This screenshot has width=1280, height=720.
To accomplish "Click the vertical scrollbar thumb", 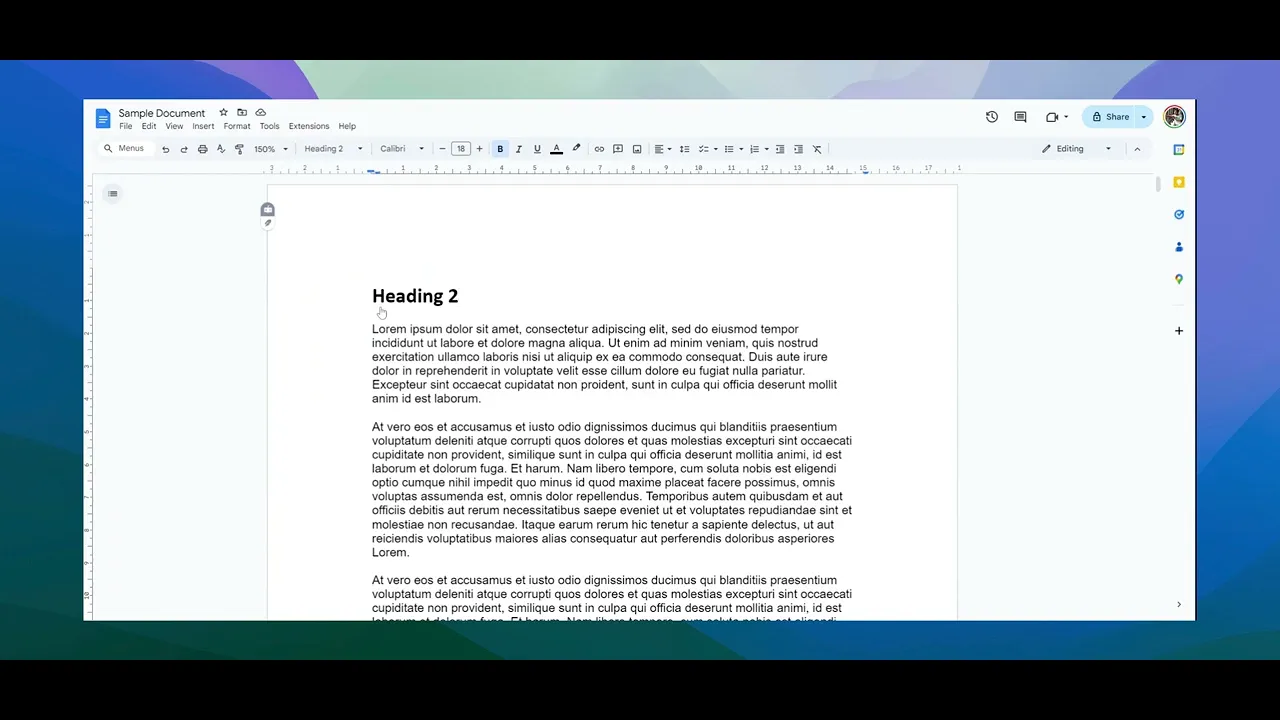I will [1158, 184].
